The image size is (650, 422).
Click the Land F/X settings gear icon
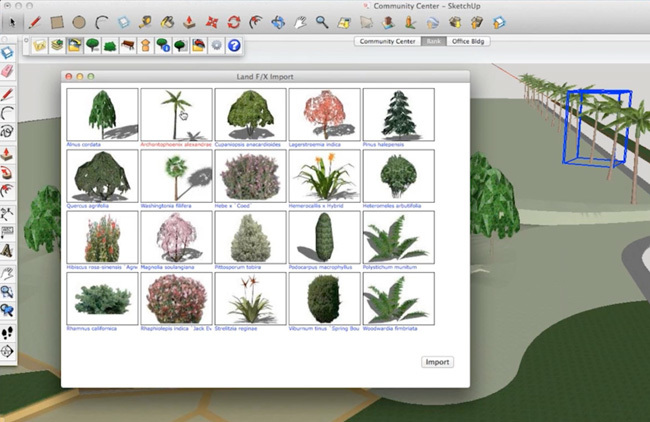point(216,45)
